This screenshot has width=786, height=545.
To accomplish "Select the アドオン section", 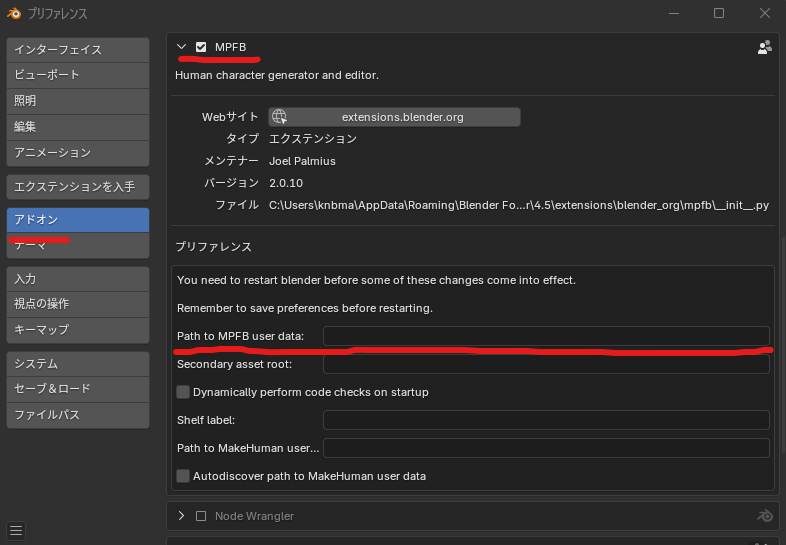I will (78, 220).
